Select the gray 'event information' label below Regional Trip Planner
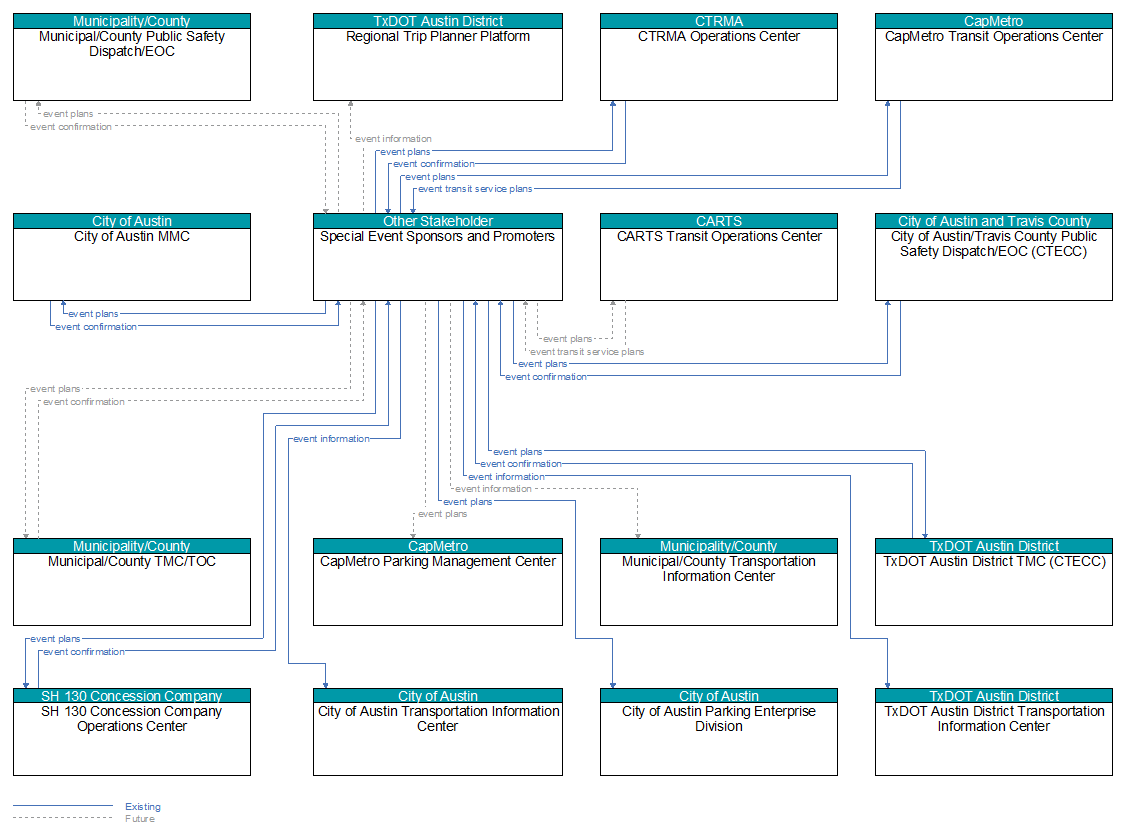Screen dimensions: 1123x837 (393, 139)
